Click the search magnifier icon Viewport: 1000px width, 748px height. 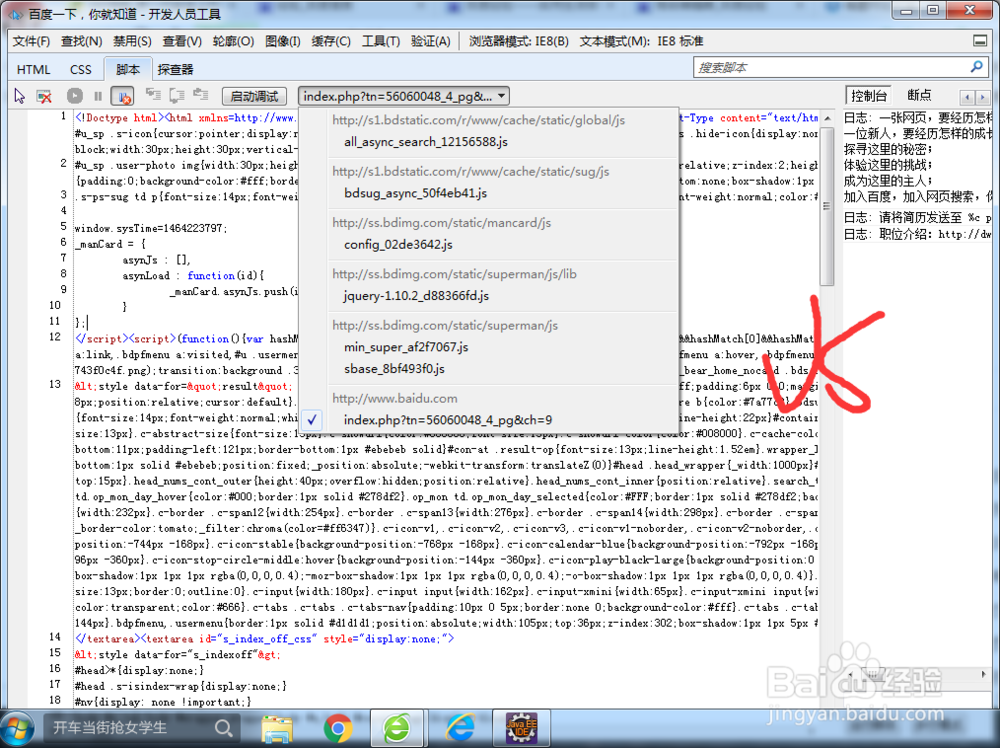point(976,66)
